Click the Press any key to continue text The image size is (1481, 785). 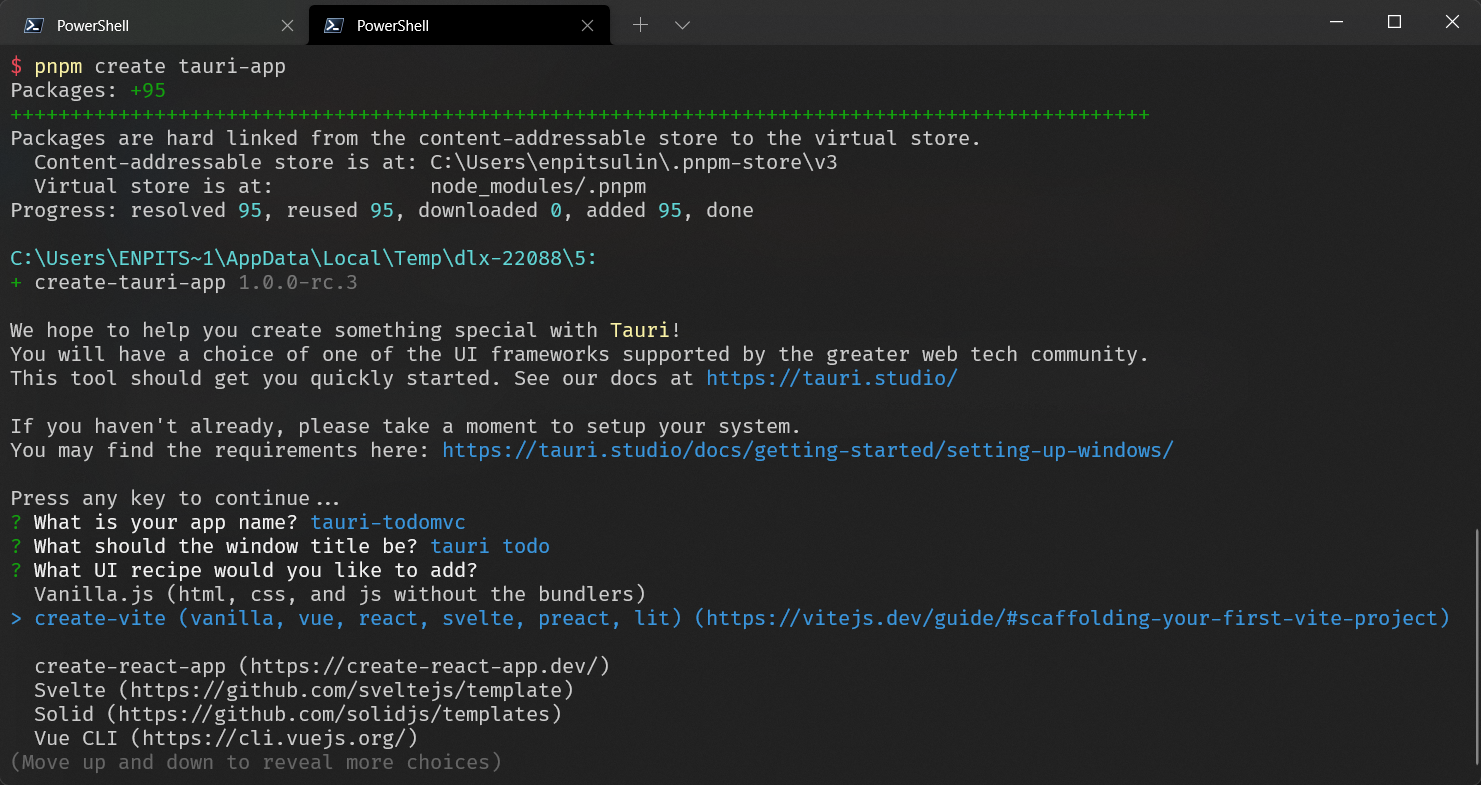(x=175, y=498)
